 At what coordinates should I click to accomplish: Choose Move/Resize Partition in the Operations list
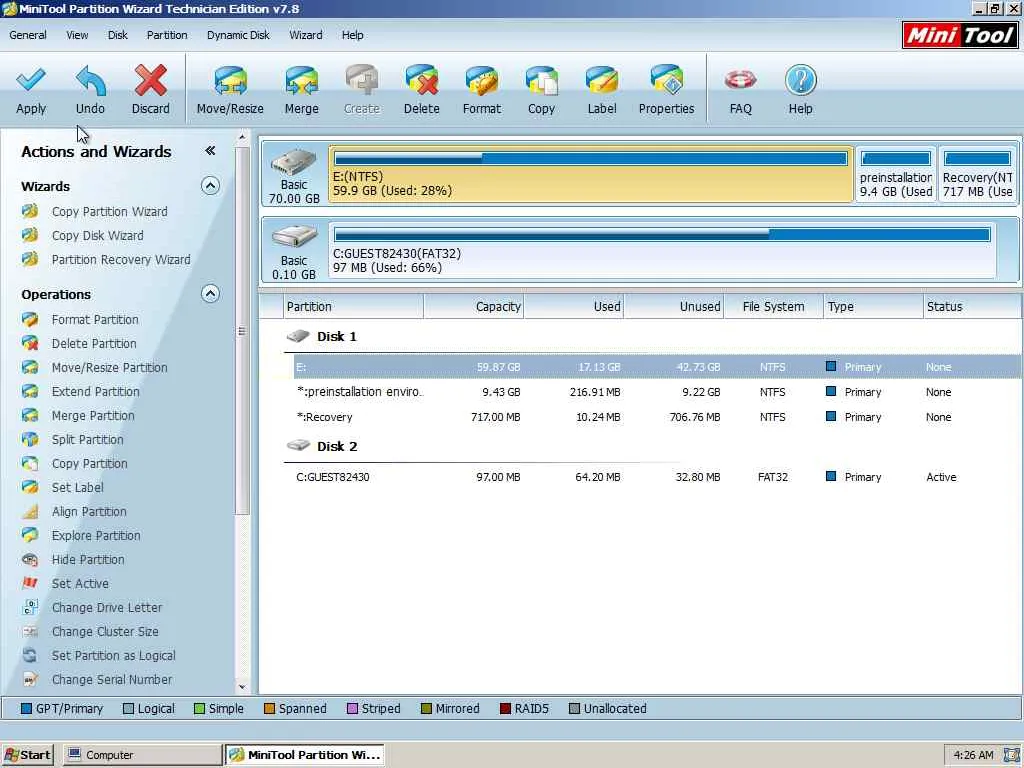point(110,368)
